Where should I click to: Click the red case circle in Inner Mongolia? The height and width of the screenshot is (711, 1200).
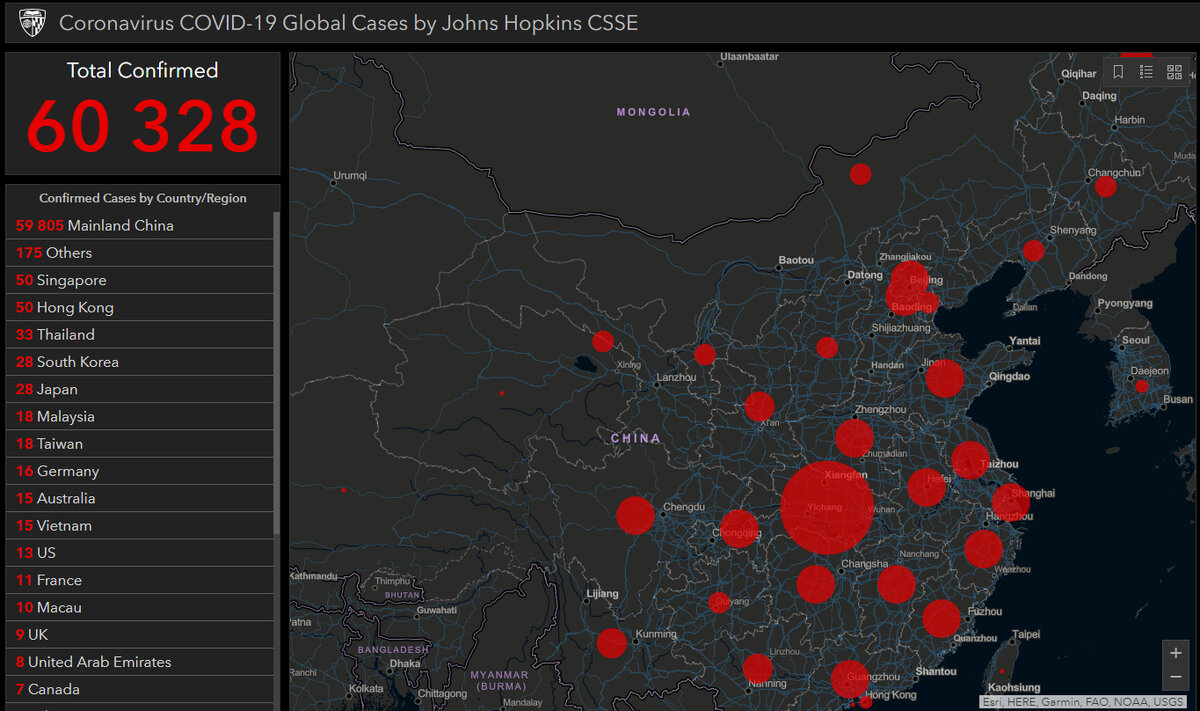click(x=860, y=174)
